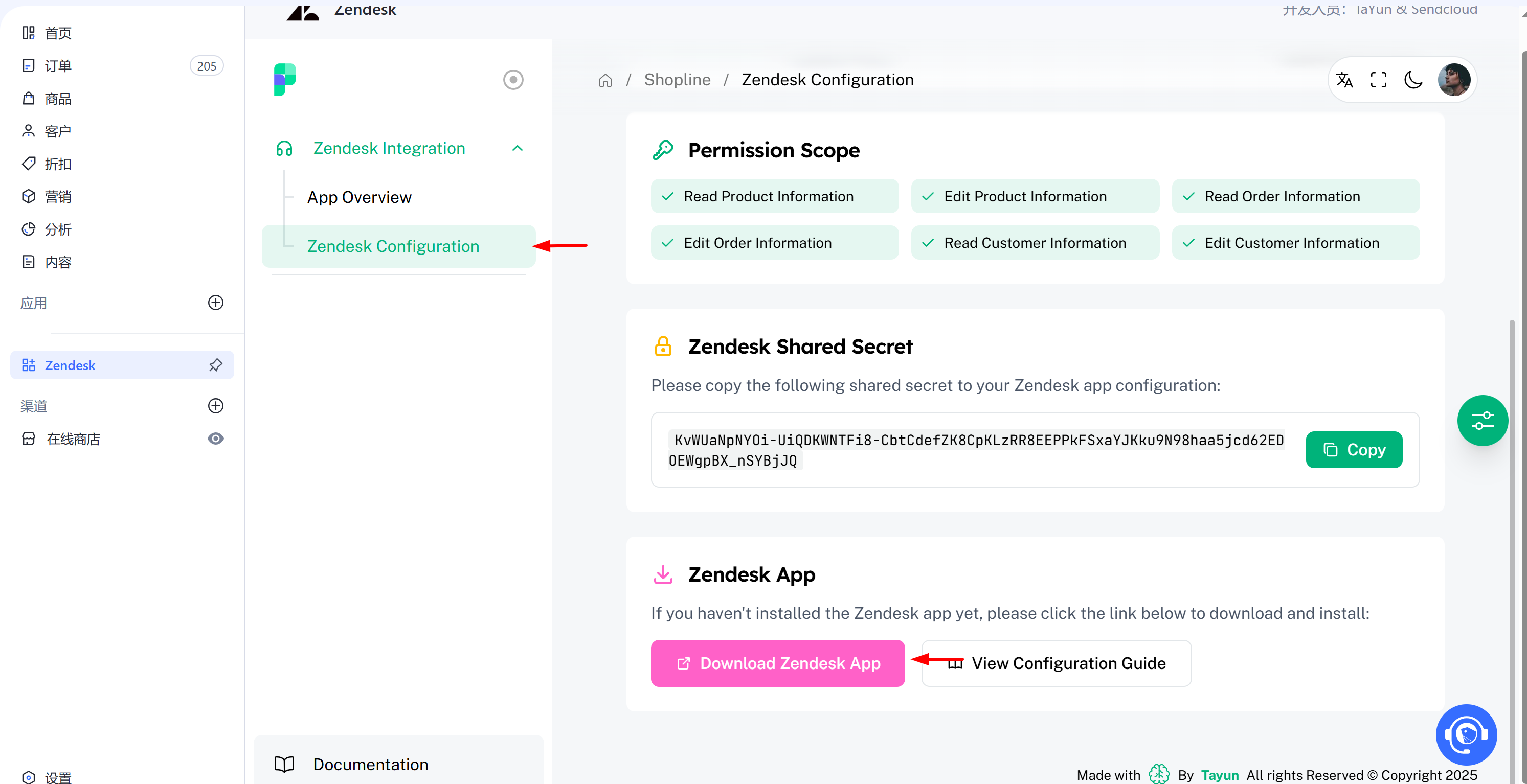Click Download Zendesk App button
The height and width of the screenshot is (784, 1527).
(x=778, y=663)
